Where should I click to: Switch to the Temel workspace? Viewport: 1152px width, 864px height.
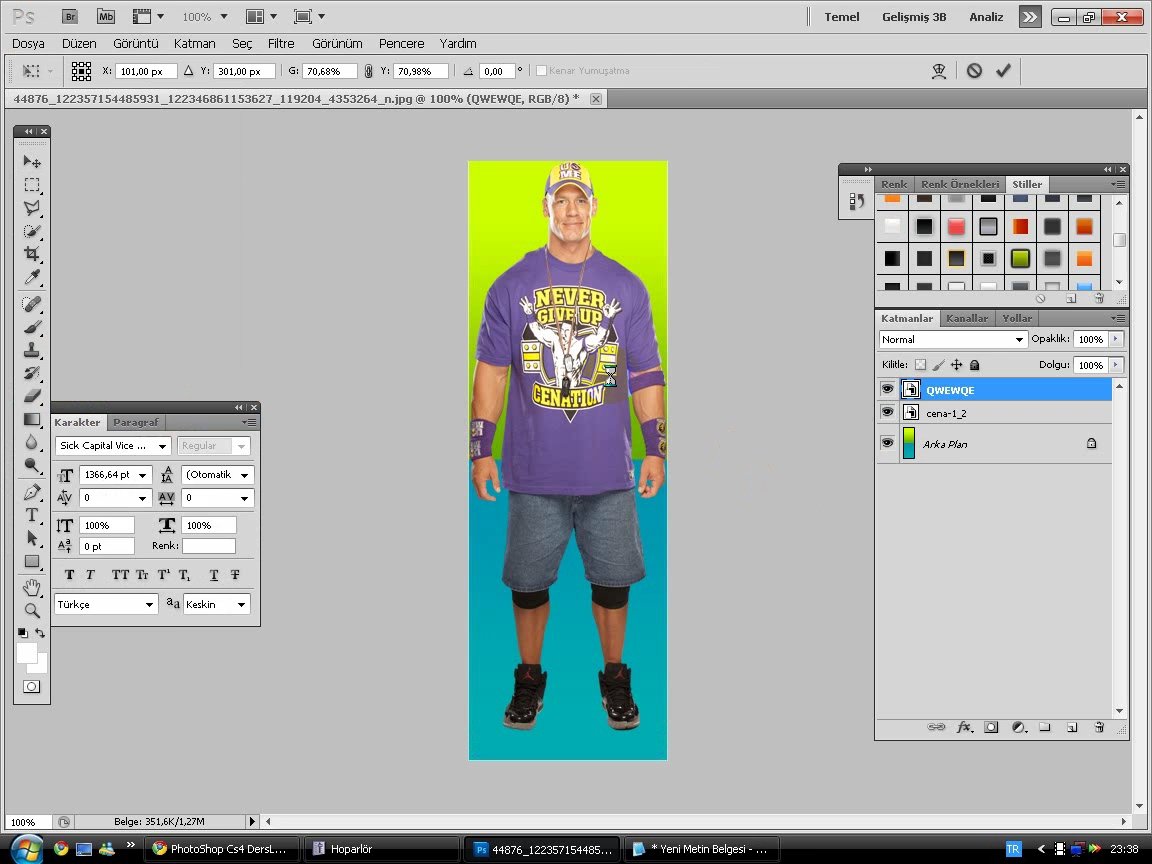coord(841,17)
